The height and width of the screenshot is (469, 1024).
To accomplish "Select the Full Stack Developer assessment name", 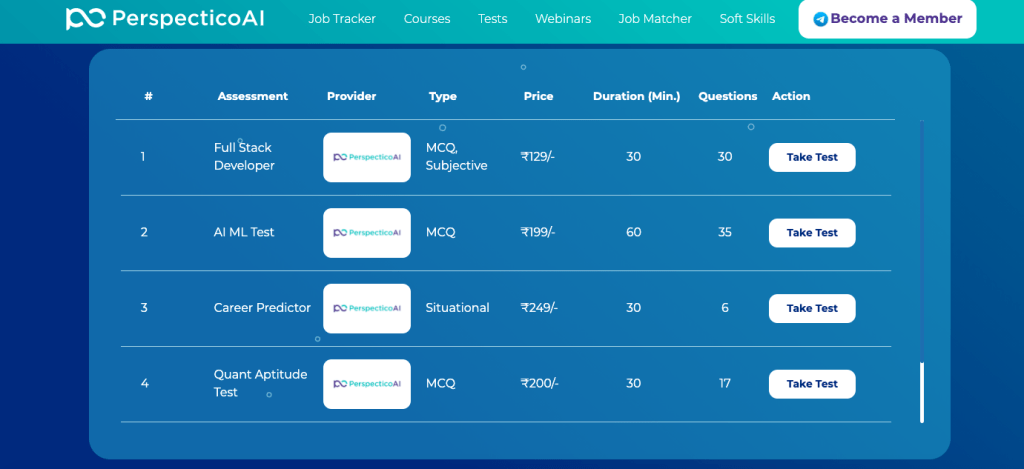I will tap(244, 157).
